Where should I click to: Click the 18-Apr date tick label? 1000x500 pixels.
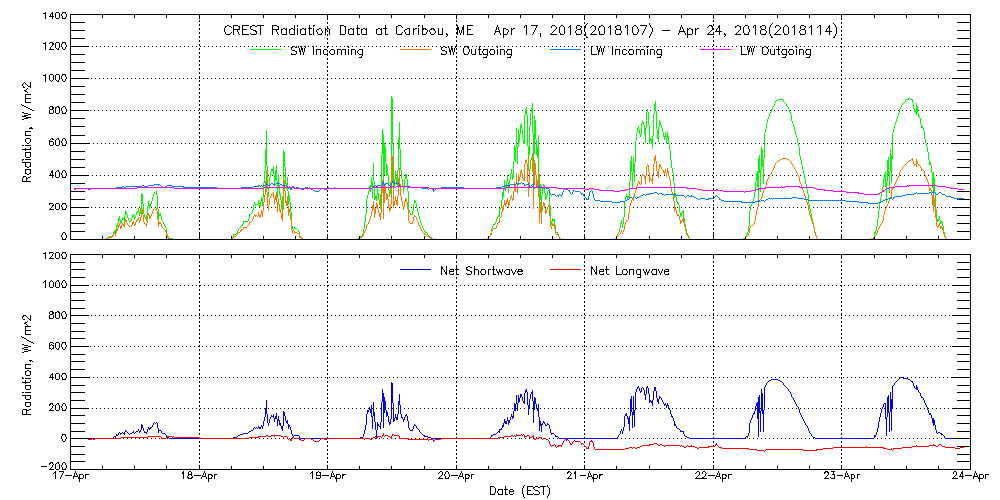coord(200,478)
